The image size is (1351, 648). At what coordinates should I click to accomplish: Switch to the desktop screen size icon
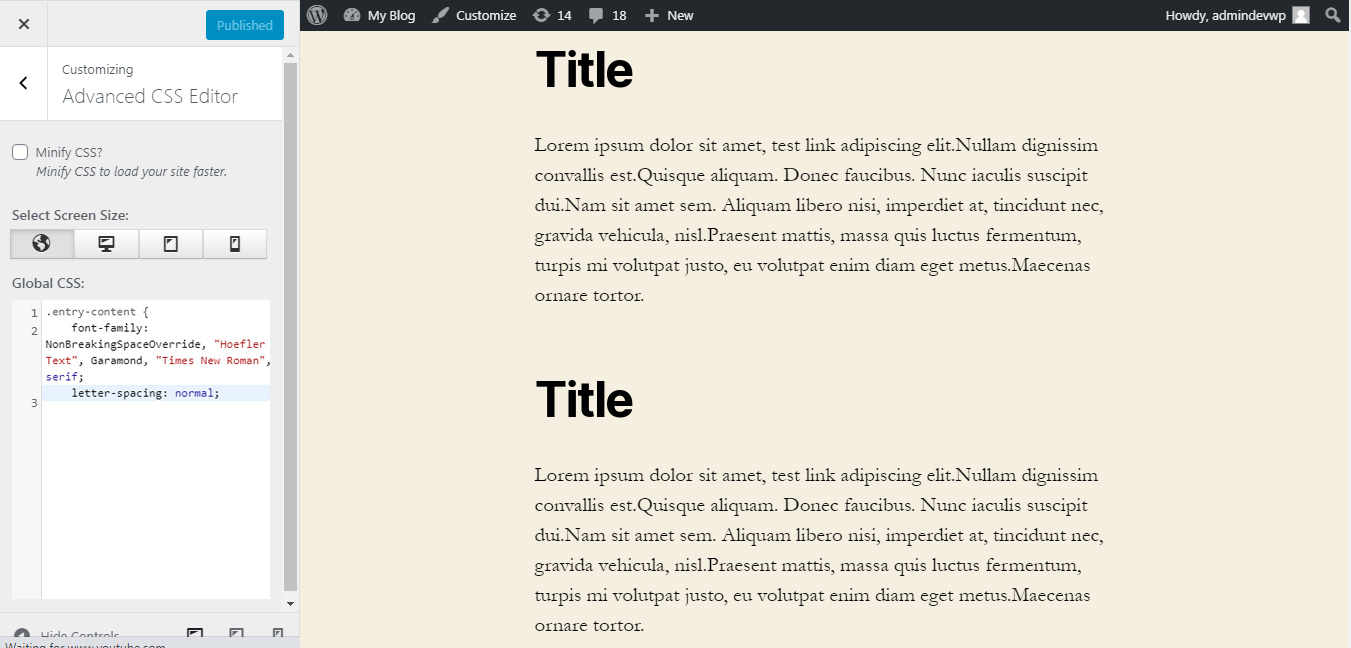[106, 244]
